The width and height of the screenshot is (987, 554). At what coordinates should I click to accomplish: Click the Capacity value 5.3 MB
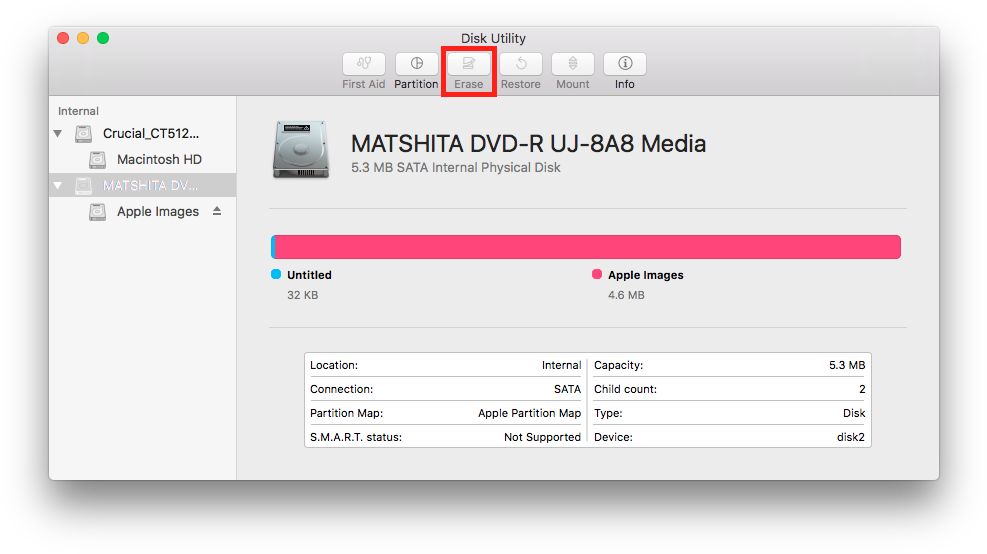click(847, 365)
